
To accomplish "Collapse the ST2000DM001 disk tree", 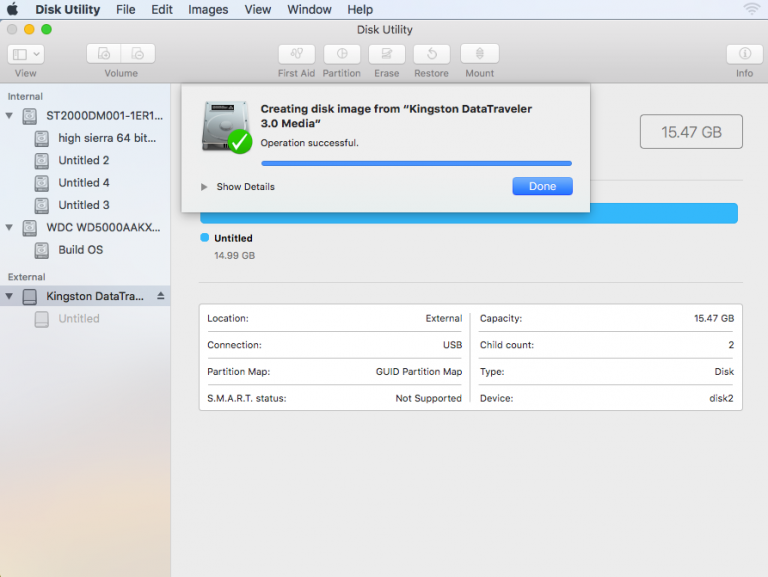I will pyautogui.click(x=9, y=116).
